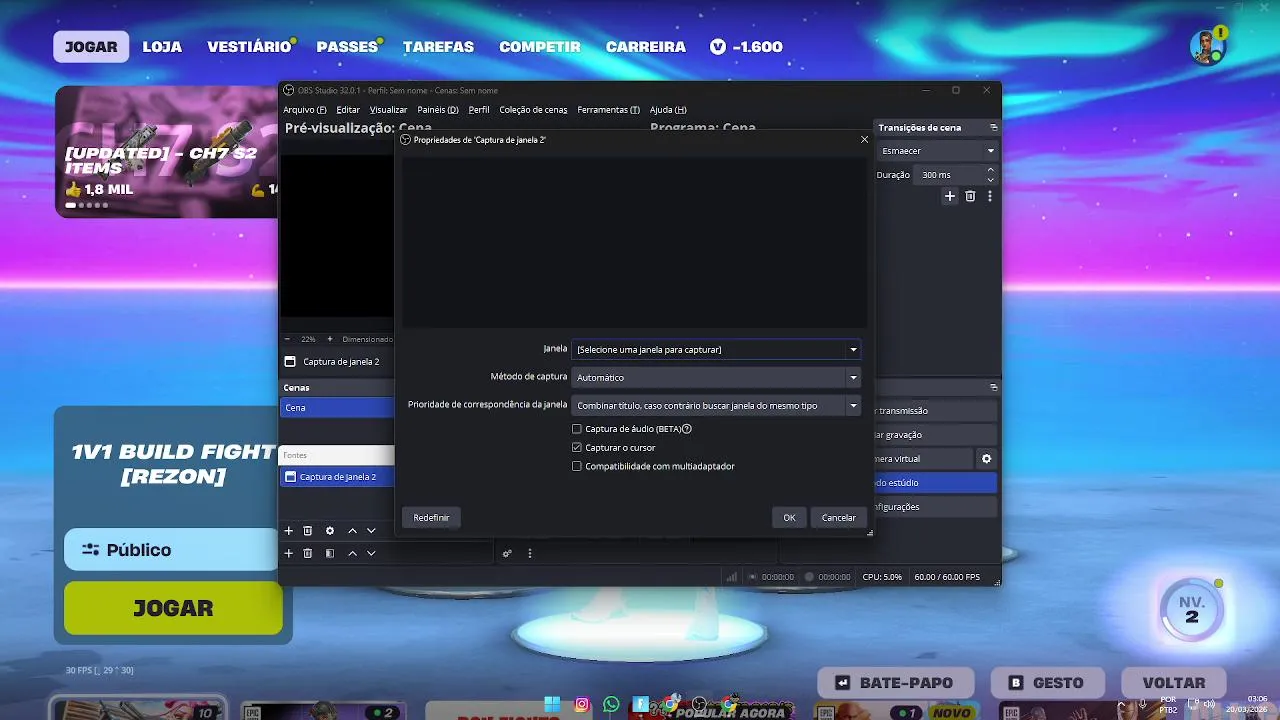Screen dimensions: 1280x720
Task: Click plus icon in the scene filters toolbar row
Action: 289,553
